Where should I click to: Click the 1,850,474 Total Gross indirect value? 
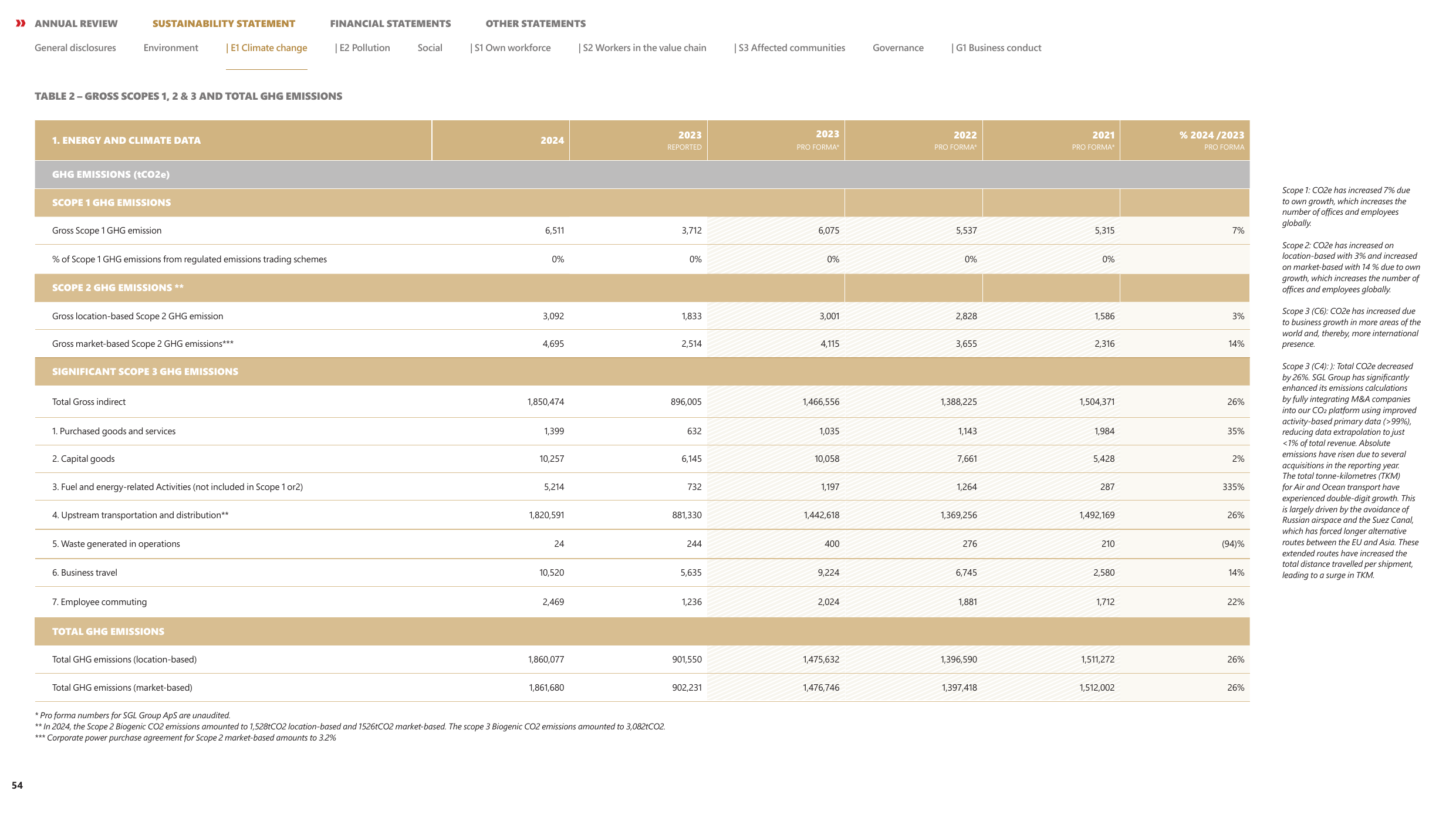(546, 402)
